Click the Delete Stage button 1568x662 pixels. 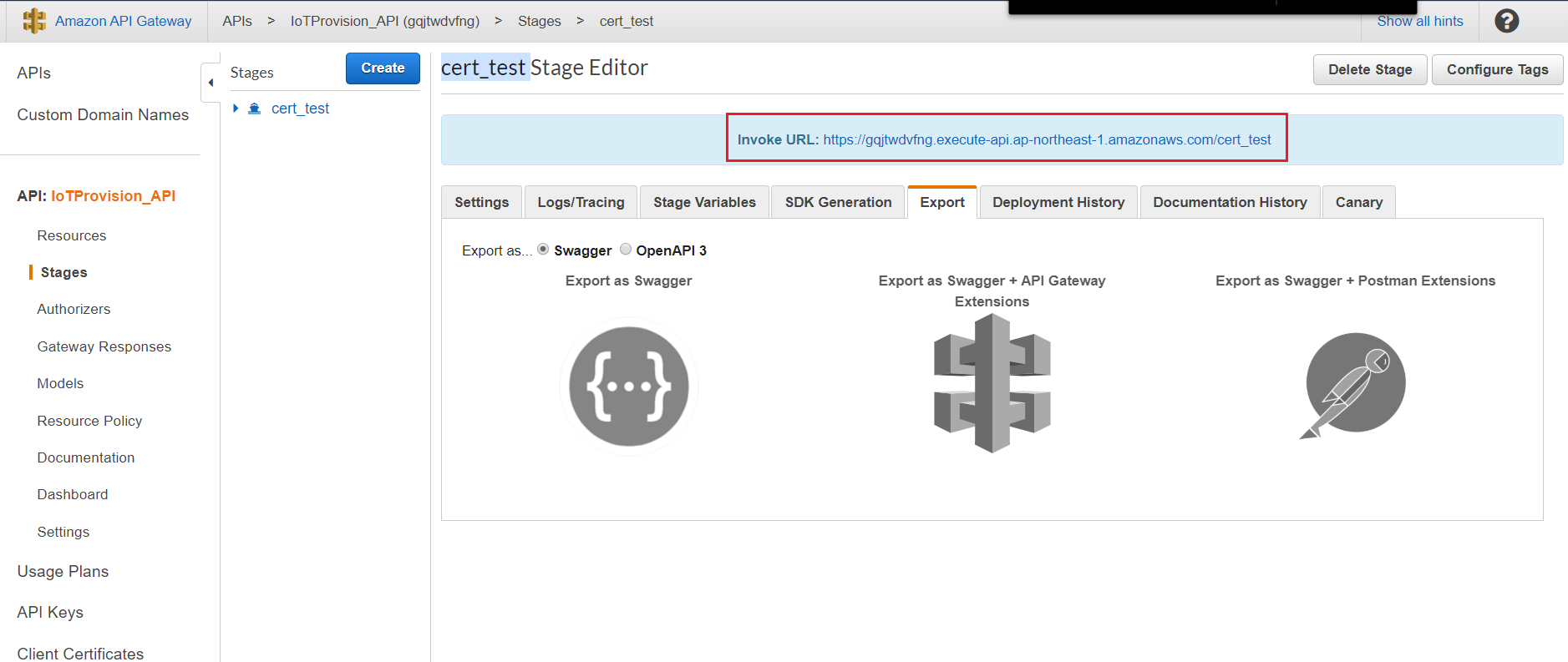point(1370,69)
